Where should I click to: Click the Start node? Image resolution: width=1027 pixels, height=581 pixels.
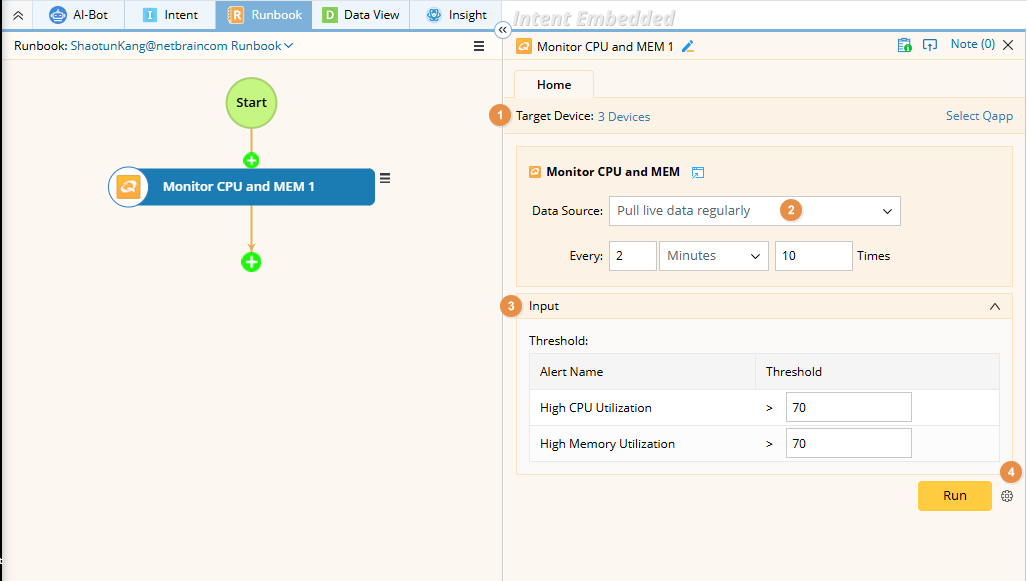click(x=252, y=103)
